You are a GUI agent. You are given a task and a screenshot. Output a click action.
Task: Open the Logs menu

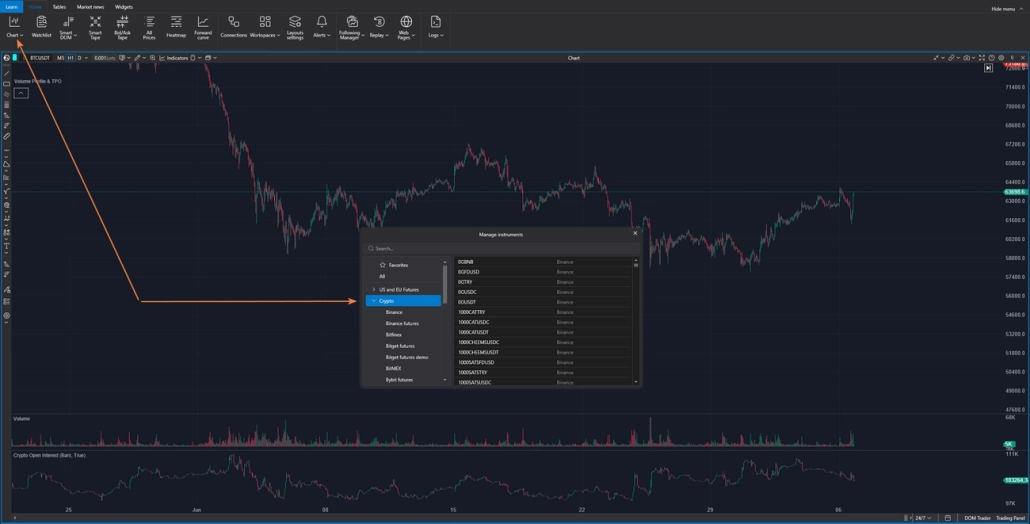pos(436,27)
